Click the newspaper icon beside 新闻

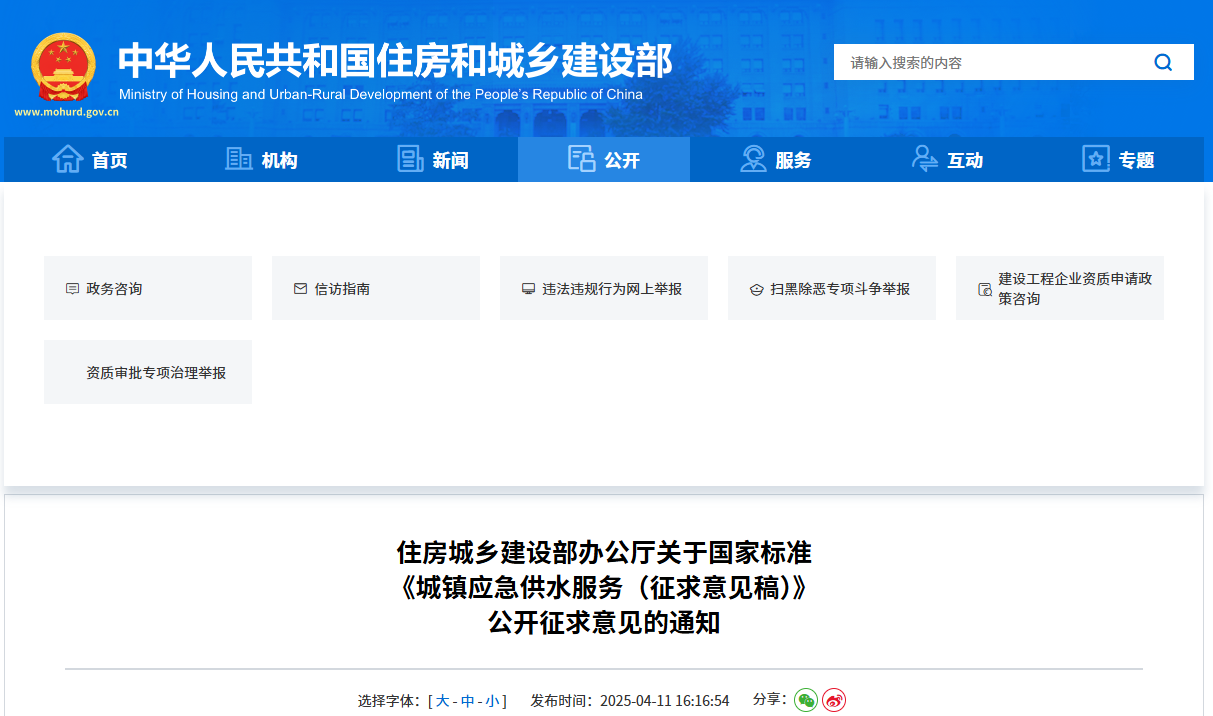(x=410, y=159)
